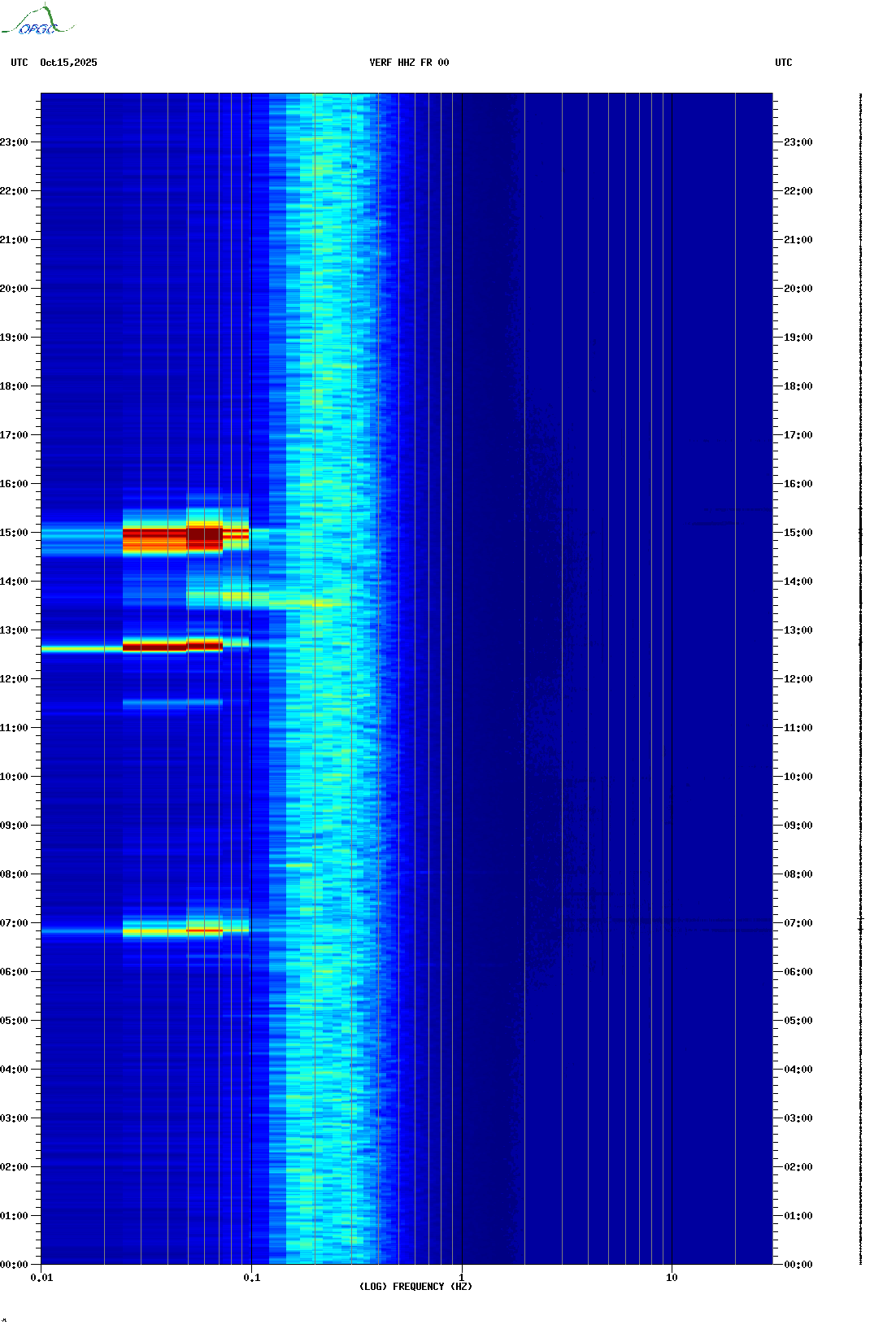This screenshot has height=1329, width=896.
Task: Click the right-axis '16:00' time label
Action: pos(798,484)
